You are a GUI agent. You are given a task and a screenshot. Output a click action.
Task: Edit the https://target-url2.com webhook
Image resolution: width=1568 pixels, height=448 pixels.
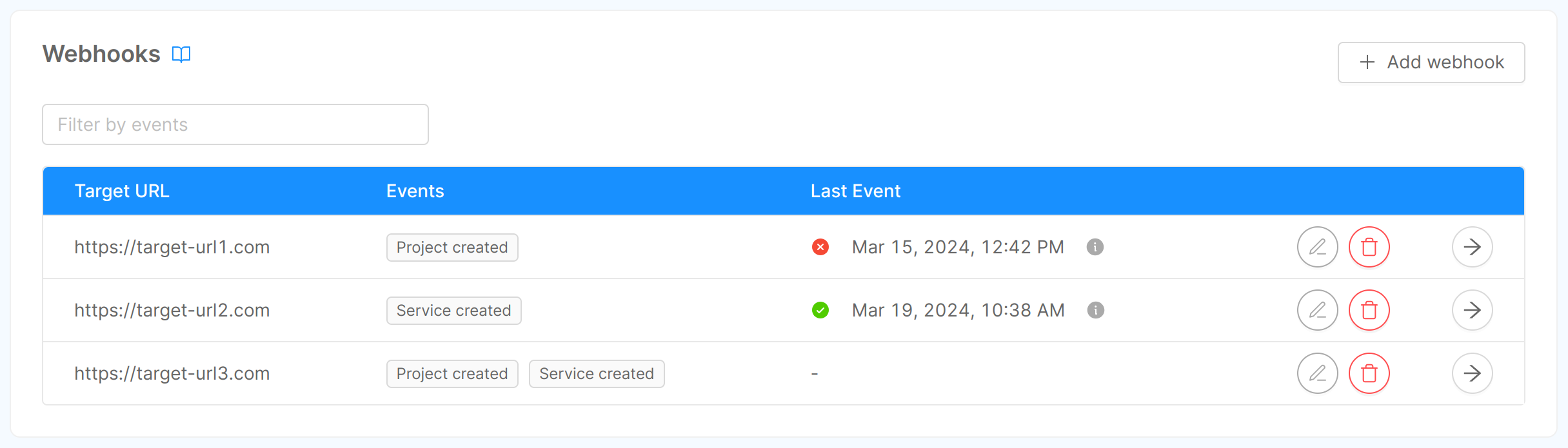click(x=1317, y=310)
